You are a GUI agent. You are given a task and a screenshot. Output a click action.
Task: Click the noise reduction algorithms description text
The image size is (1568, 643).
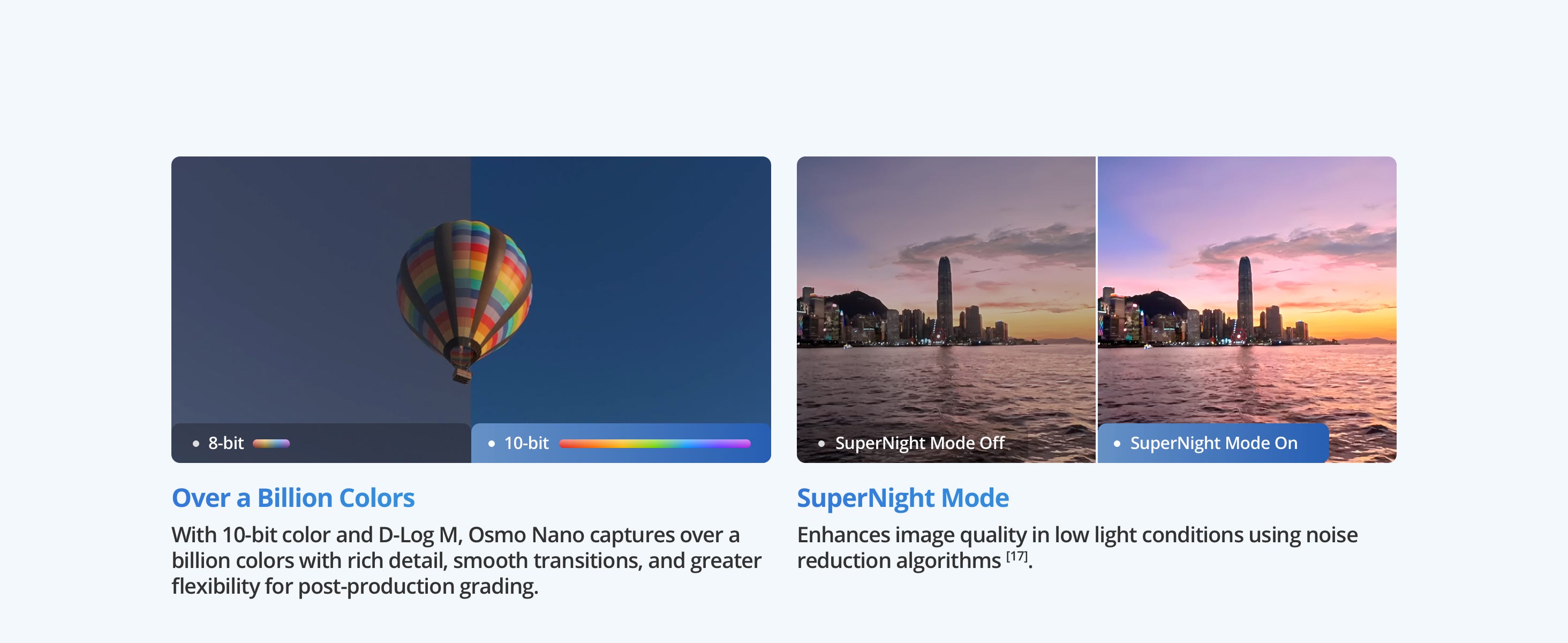(1077, 548)
